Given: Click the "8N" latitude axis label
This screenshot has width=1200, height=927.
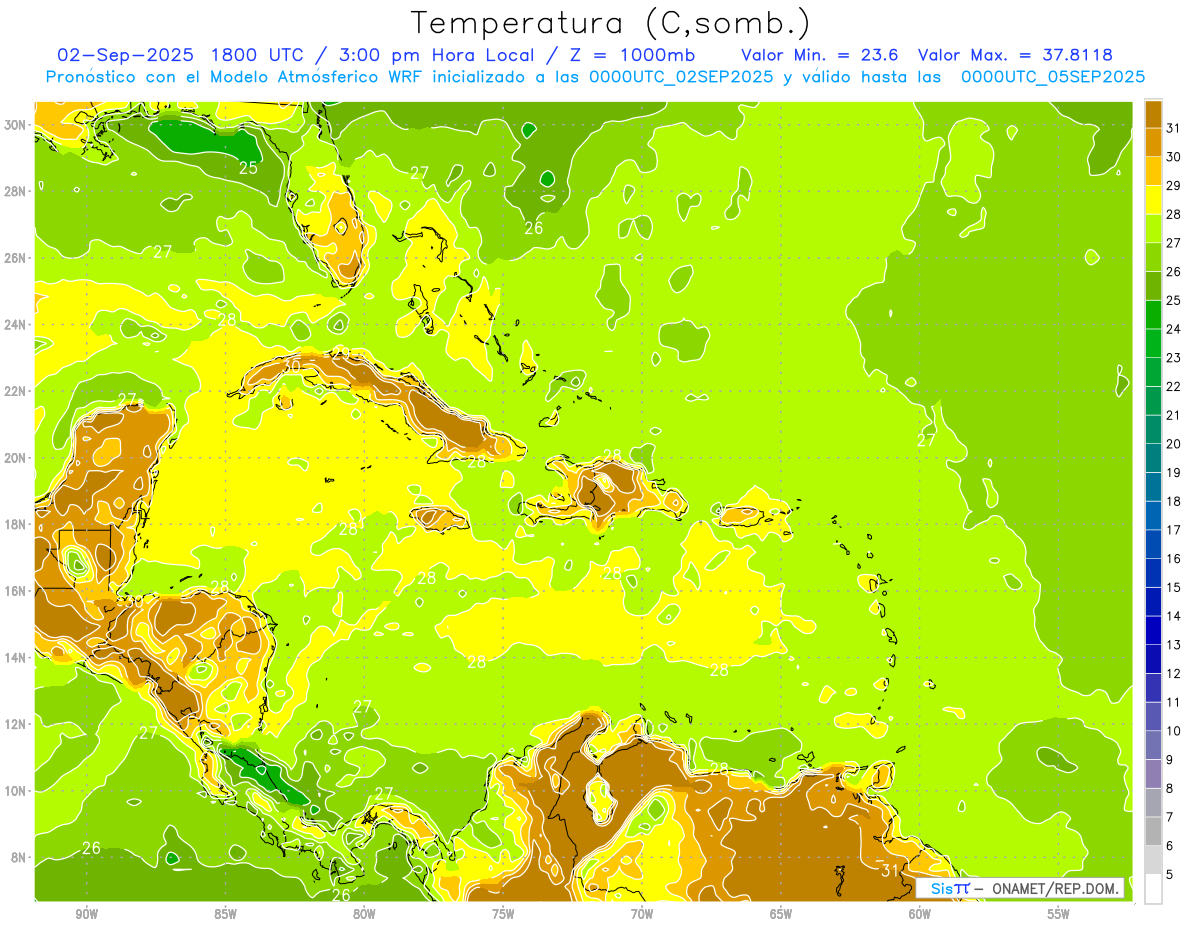Looking at the screenshot, I should coord(18,857).
